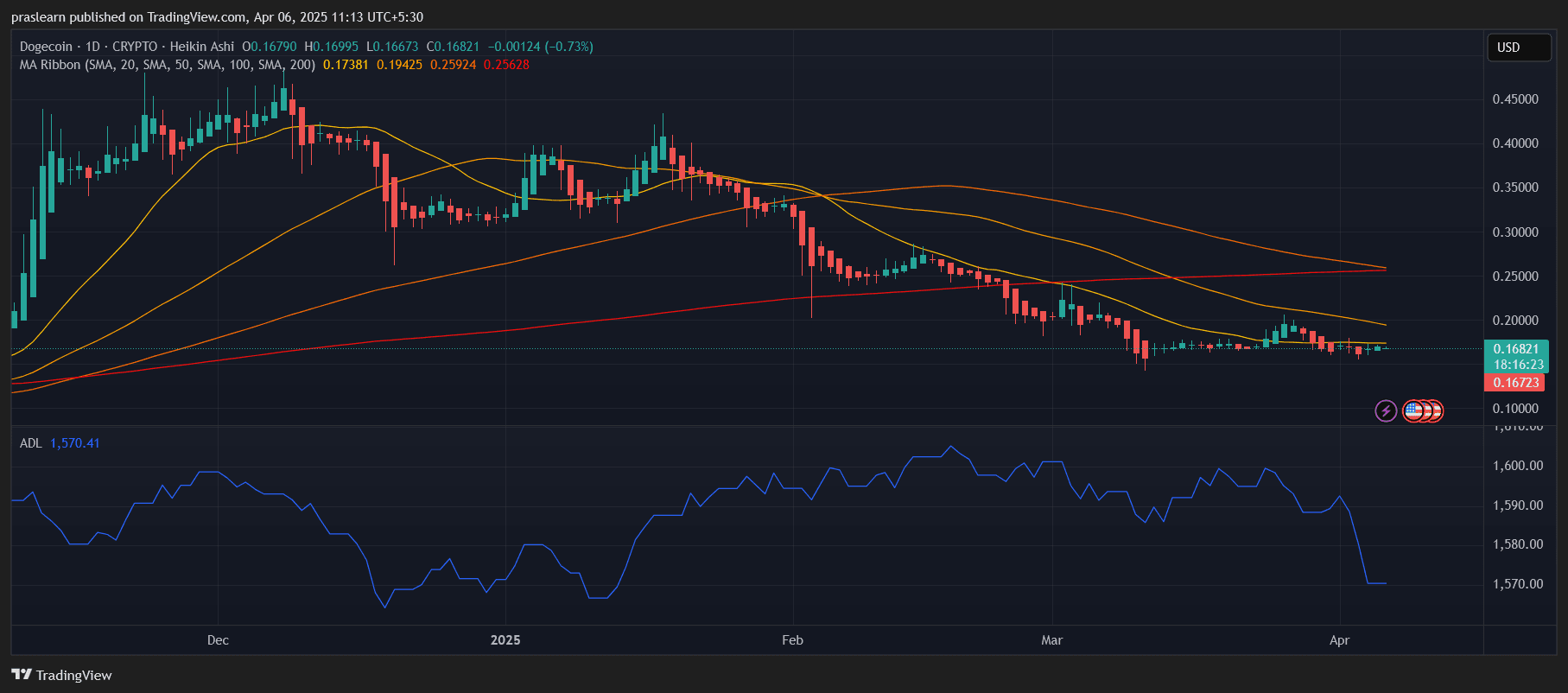Click the purple lightning bolt event icon

coord(1386,410)
